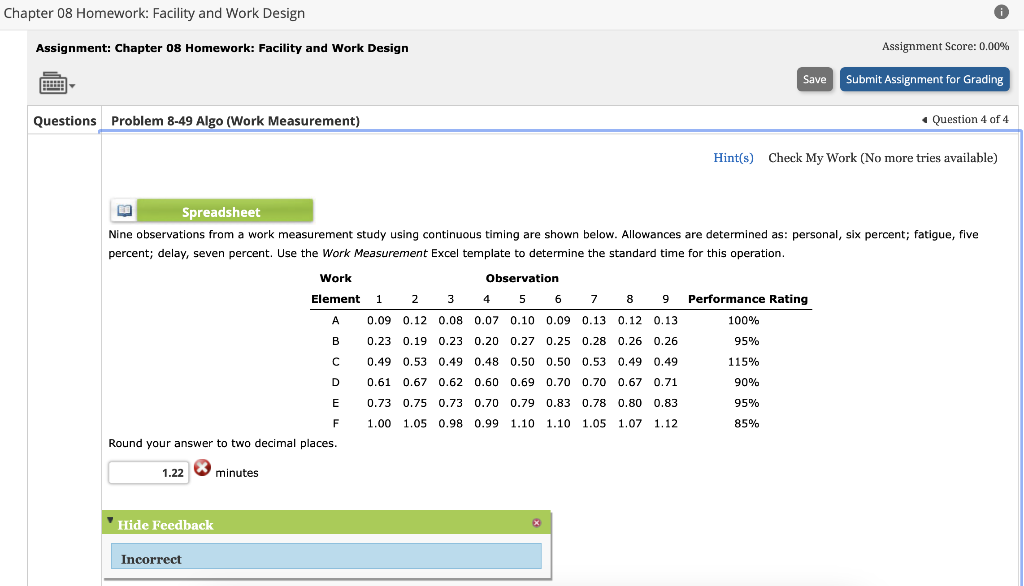Open the Questions tab
1024x586 pixels.
click(x=65, y=121)
